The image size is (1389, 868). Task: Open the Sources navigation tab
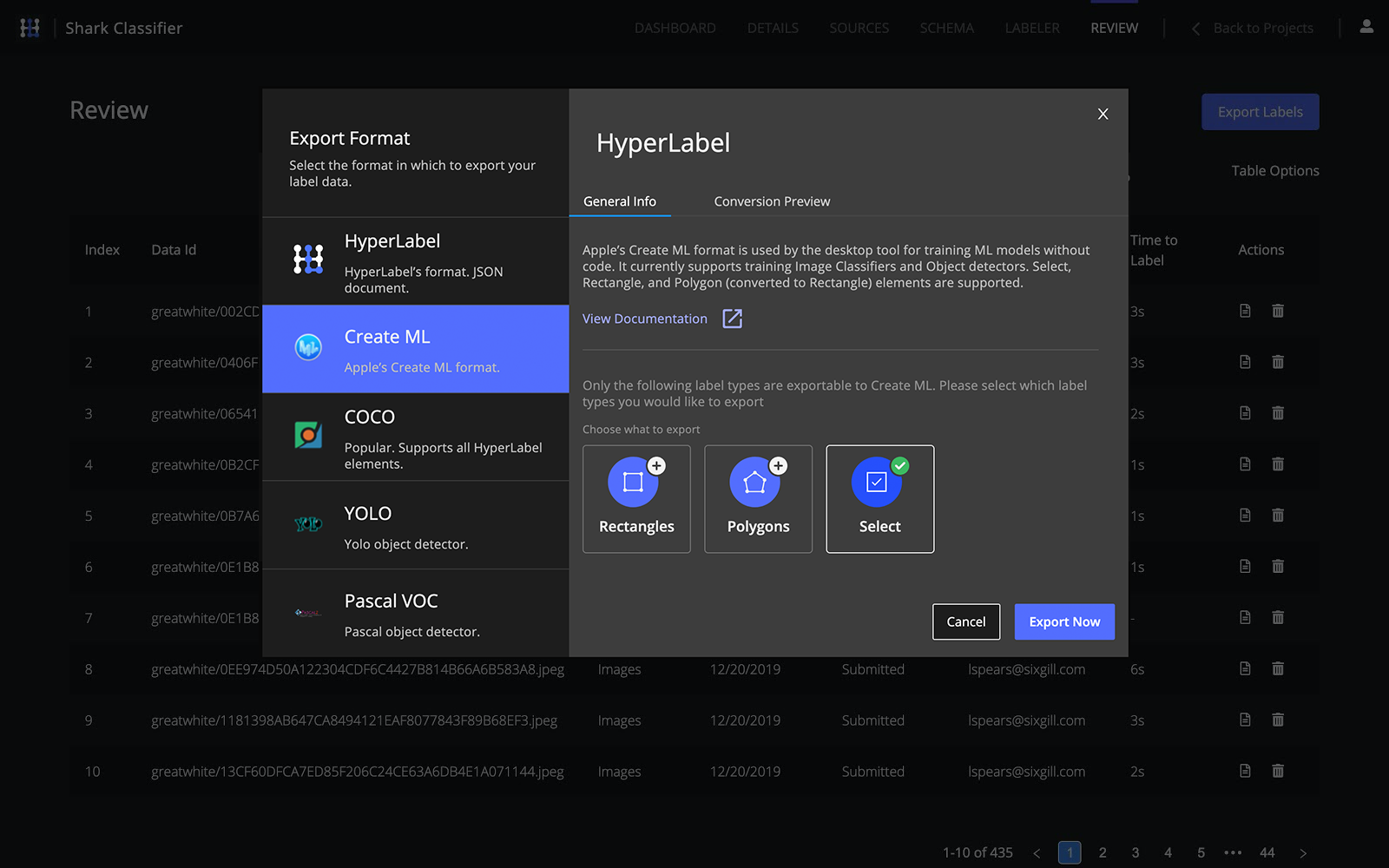pyautogui.click(x=859, y=28)
